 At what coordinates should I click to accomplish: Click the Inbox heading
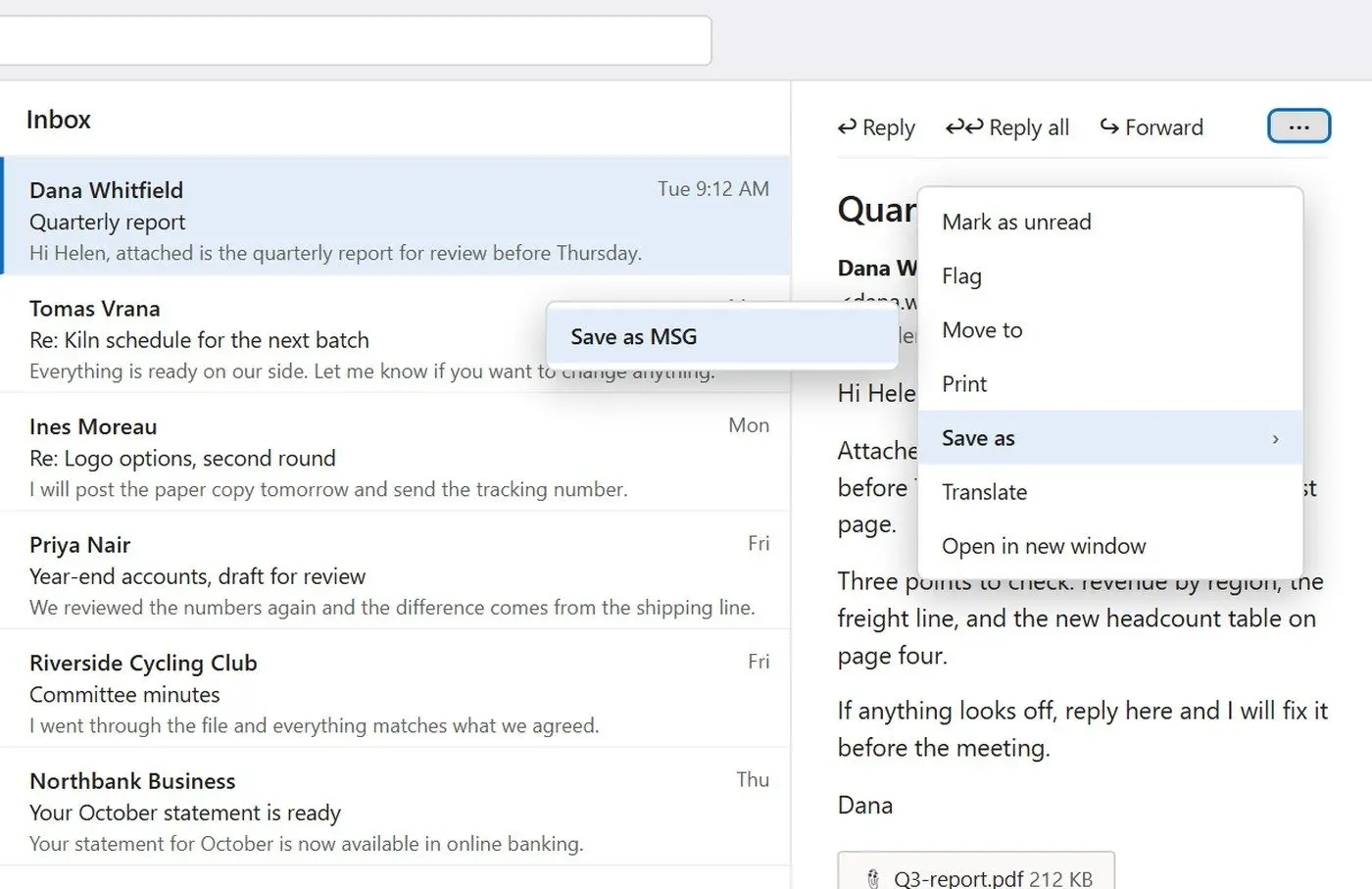pos(59,120)
